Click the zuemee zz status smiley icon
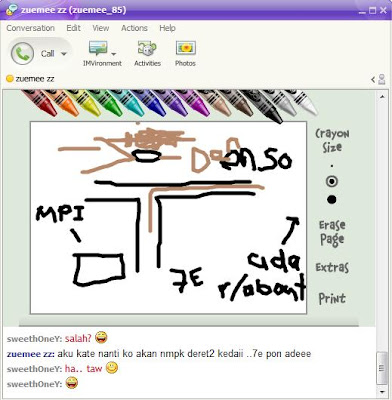 coord(10,79)
